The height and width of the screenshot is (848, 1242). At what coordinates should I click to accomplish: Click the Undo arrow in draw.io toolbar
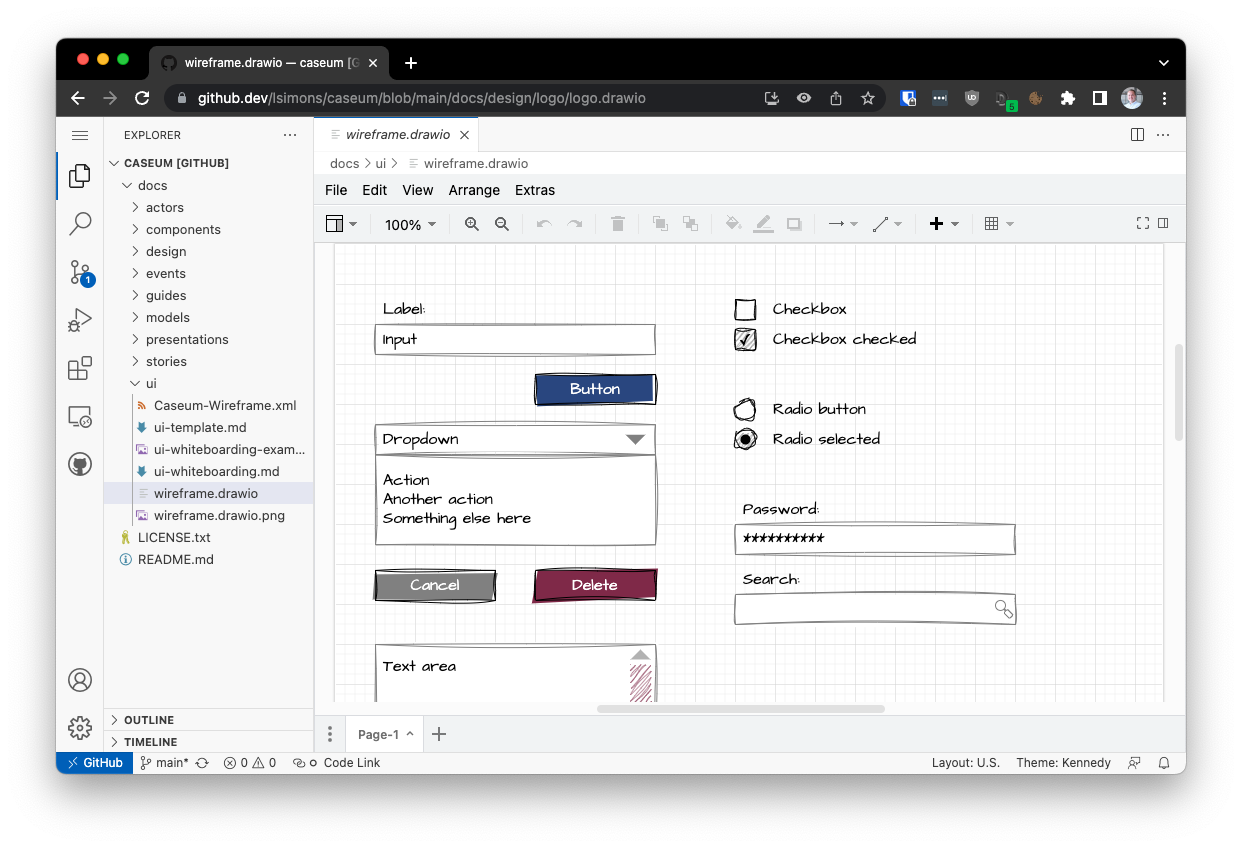click(544, 224)
